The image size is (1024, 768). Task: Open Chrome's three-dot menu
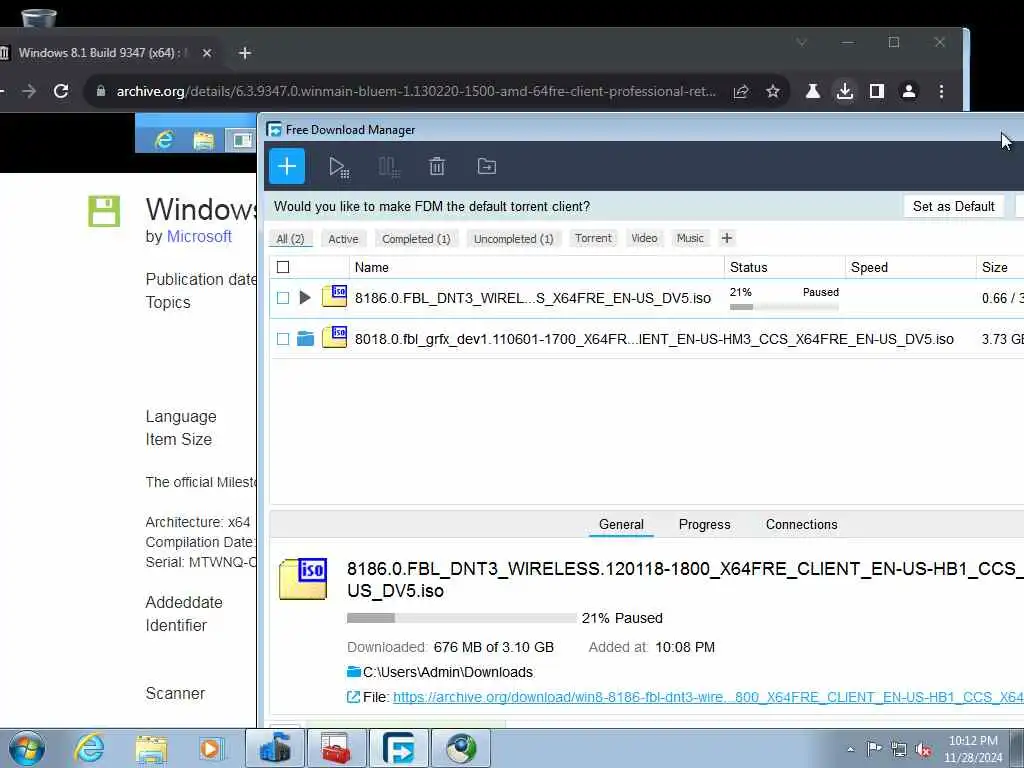point(941,91)
